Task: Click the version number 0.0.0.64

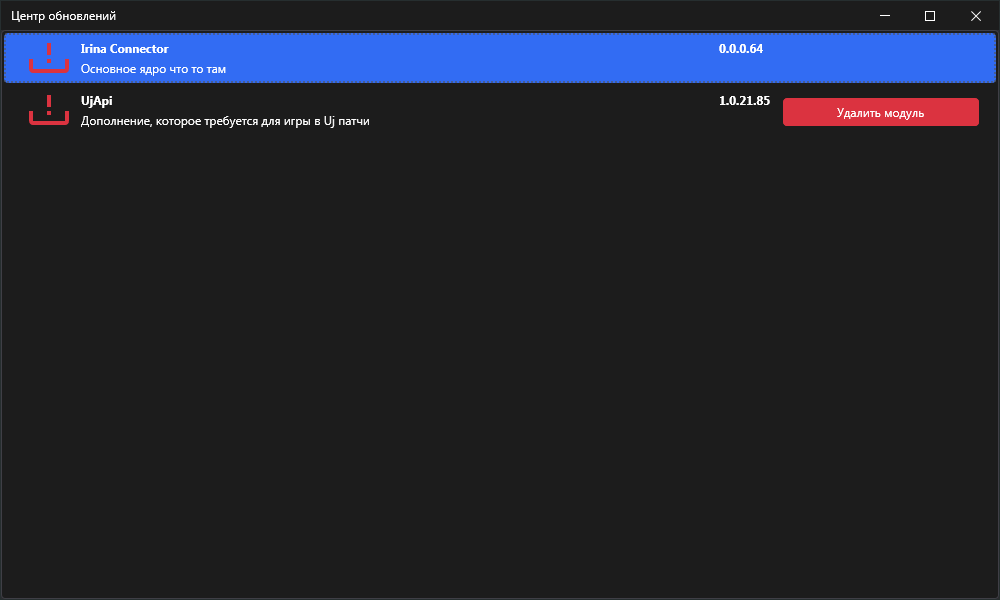Action: [x=740, y=49]
